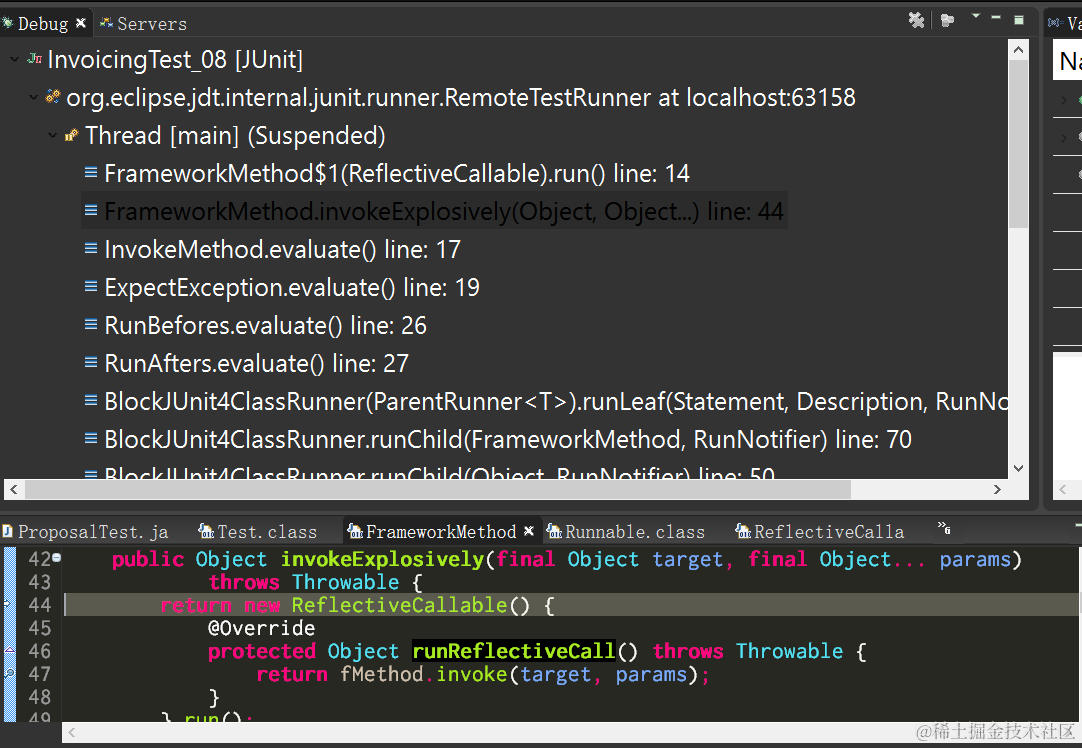Click the horizontal scrollbar under the Debug tree
This screenshot has width=1082, height=748.
(430, 490)
